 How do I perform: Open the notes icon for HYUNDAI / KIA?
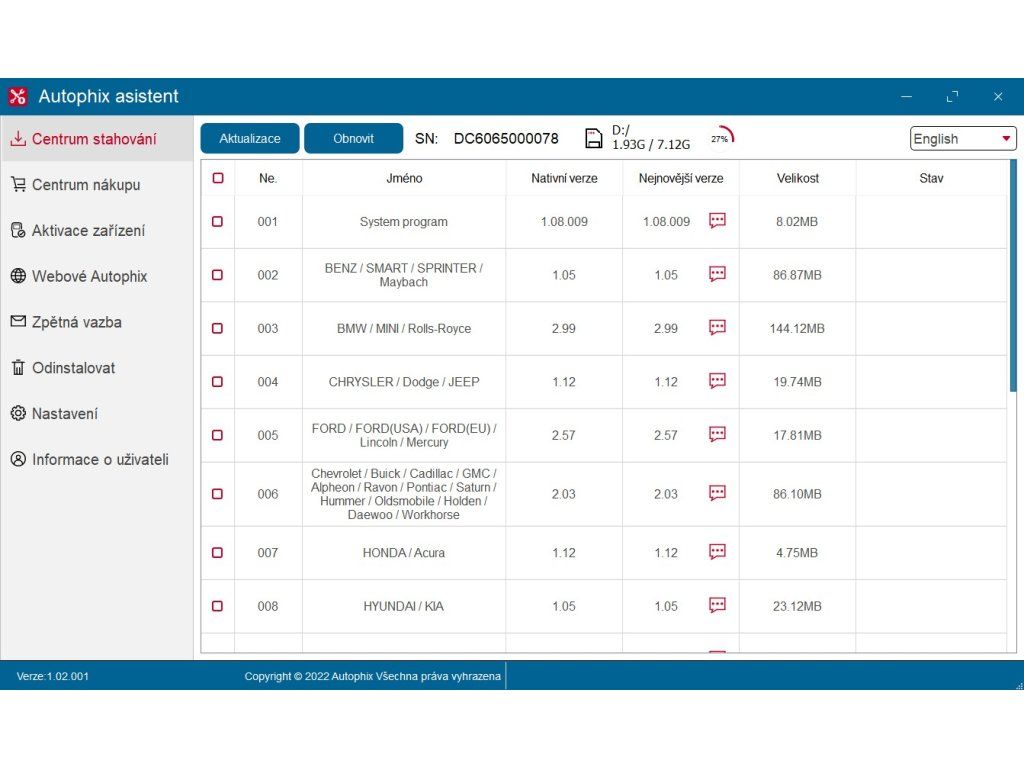[717, 605]
